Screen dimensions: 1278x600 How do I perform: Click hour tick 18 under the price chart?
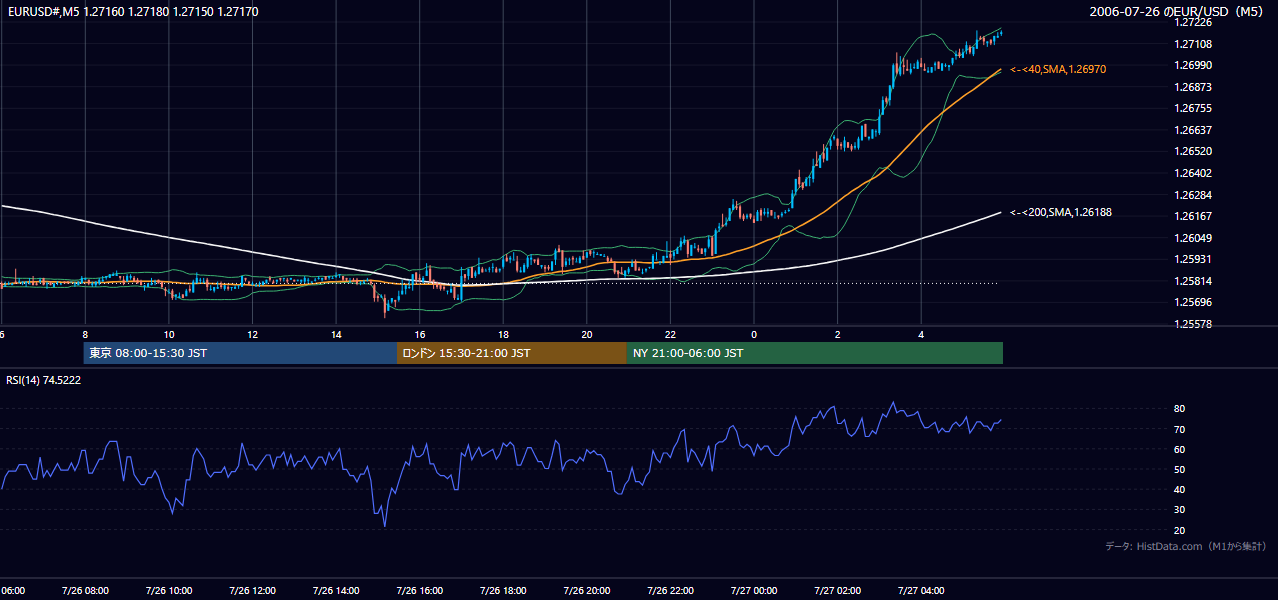(503, 334)
